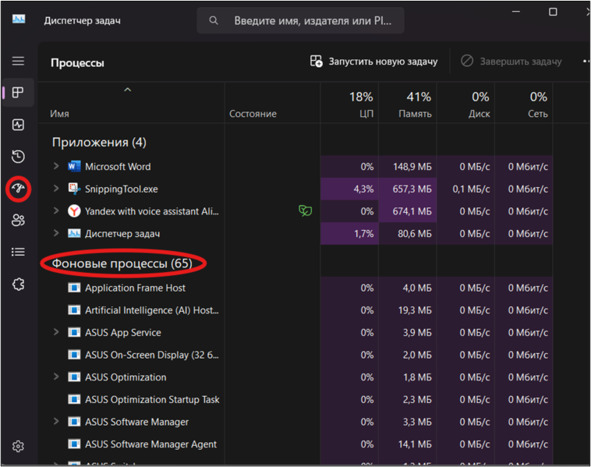Open the Users sidebar icon
591x467 pixels.
pyautogui.click(x=18, y=220)
